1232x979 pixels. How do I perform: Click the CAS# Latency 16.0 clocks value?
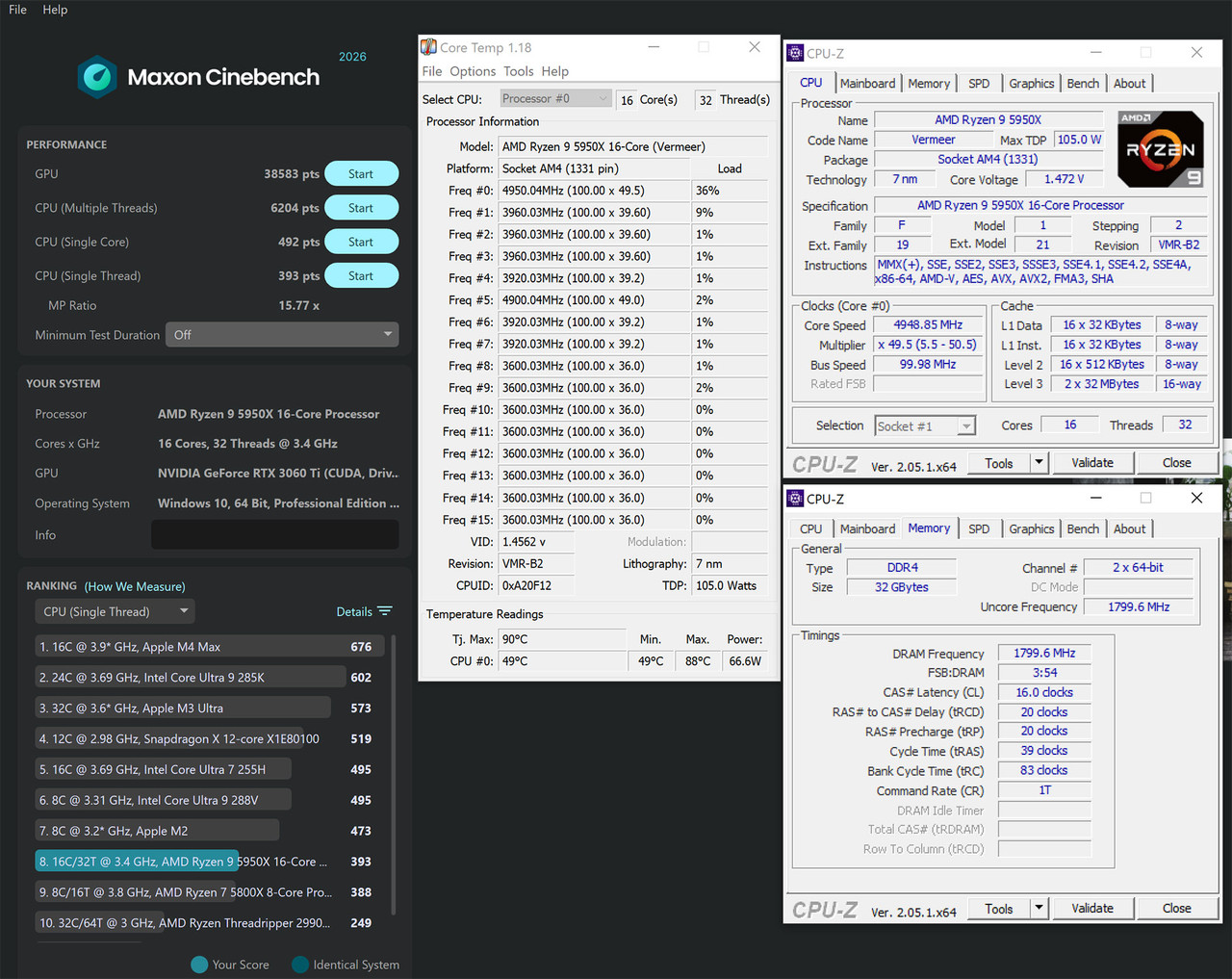(1044, 692)
